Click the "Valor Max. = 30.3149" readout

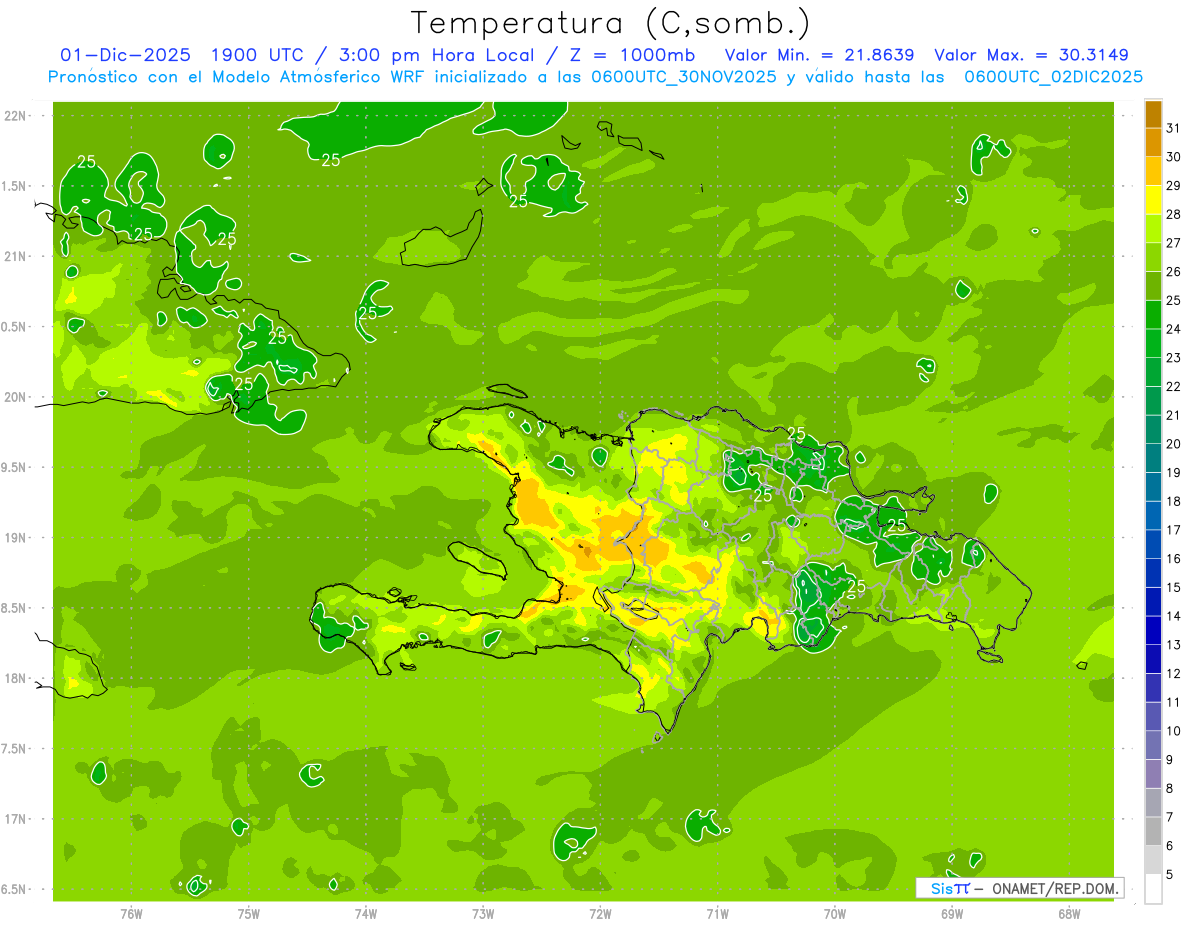(x=1031, y=55)
